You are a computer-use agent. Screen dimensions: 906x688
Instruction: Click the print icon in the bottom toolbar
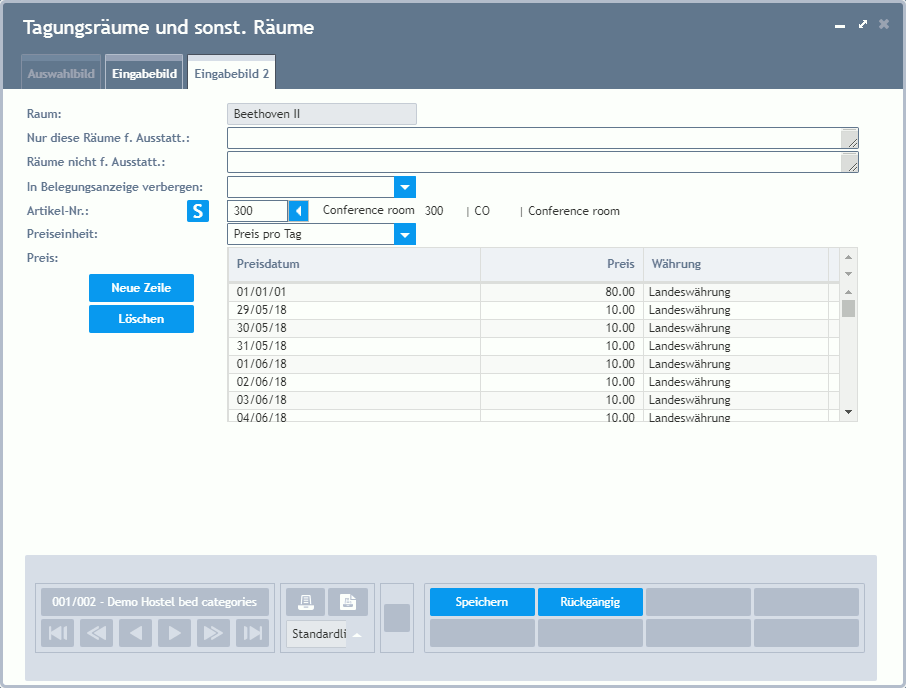[x=306, y=602]
